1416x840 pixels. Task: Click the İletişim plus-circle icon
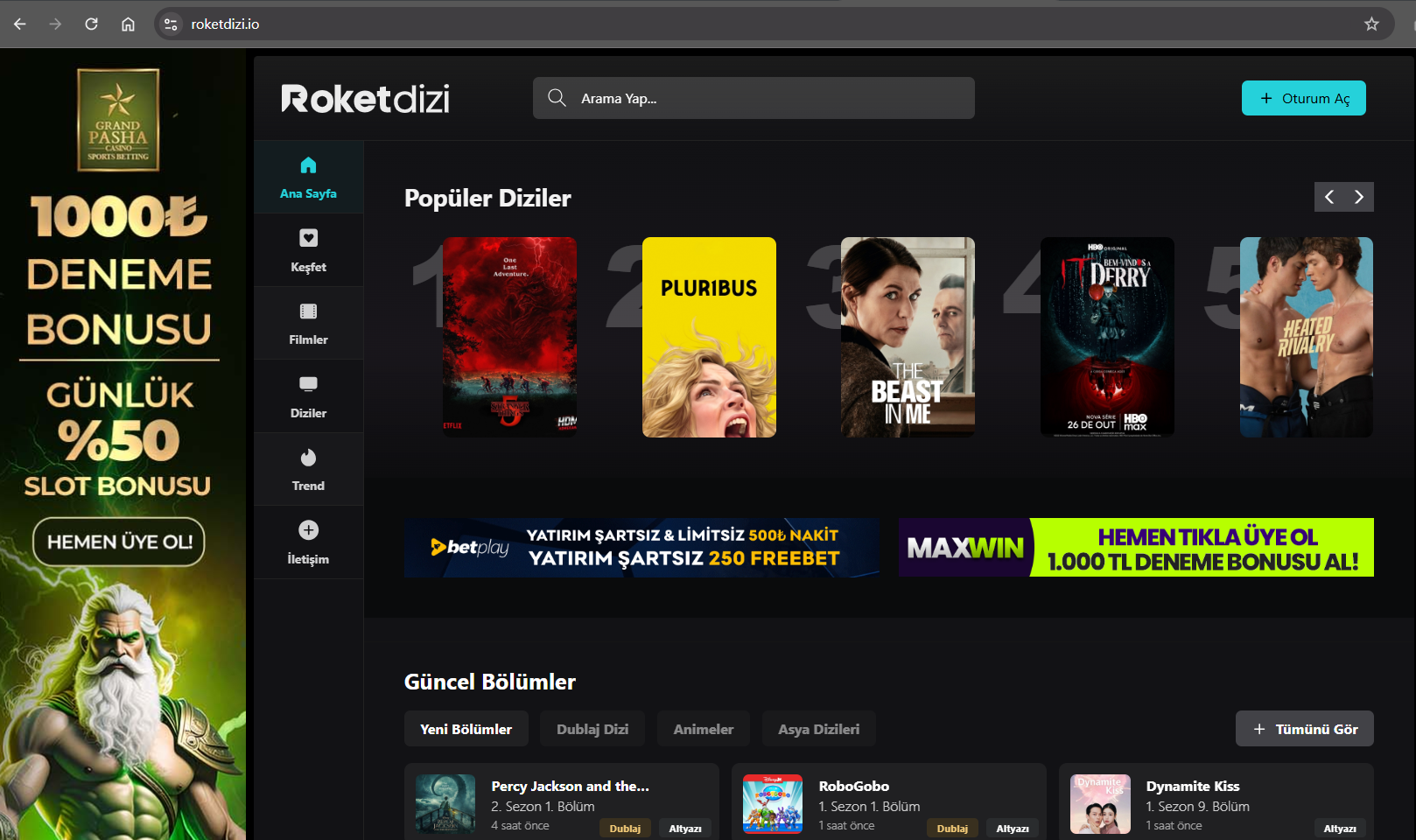tap(308, 530)
